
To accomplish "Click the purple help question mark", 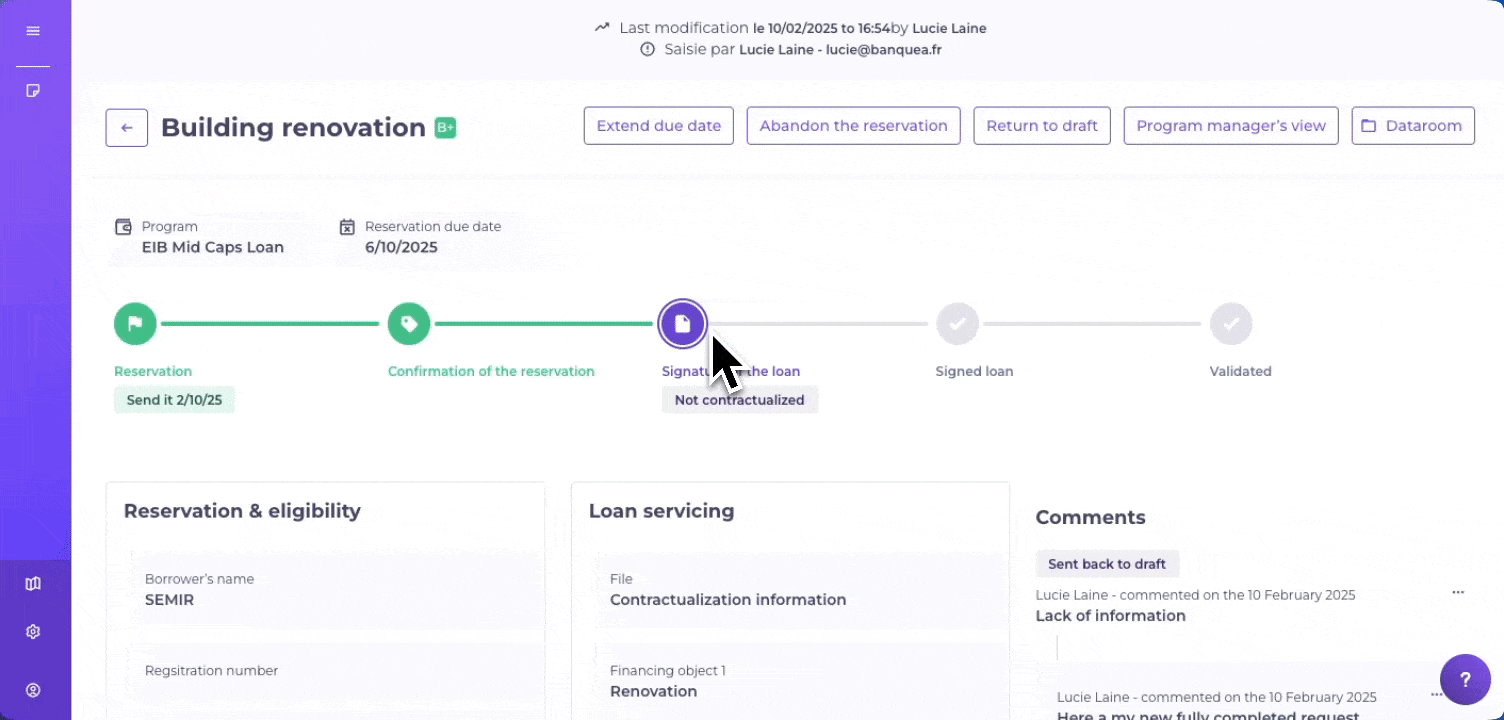I will coord(1465,680).
